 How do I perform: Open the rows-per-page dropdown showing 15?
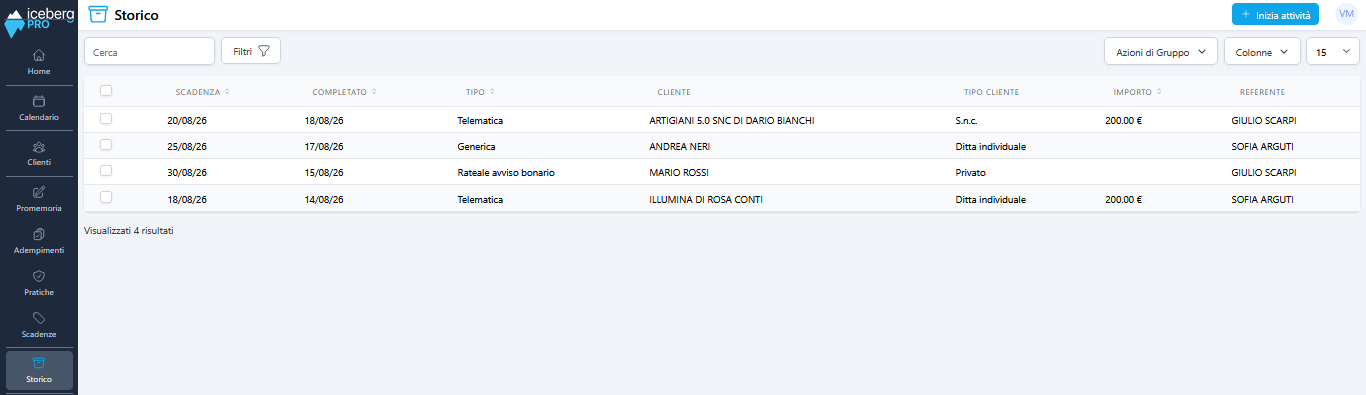pos(1333,51)
